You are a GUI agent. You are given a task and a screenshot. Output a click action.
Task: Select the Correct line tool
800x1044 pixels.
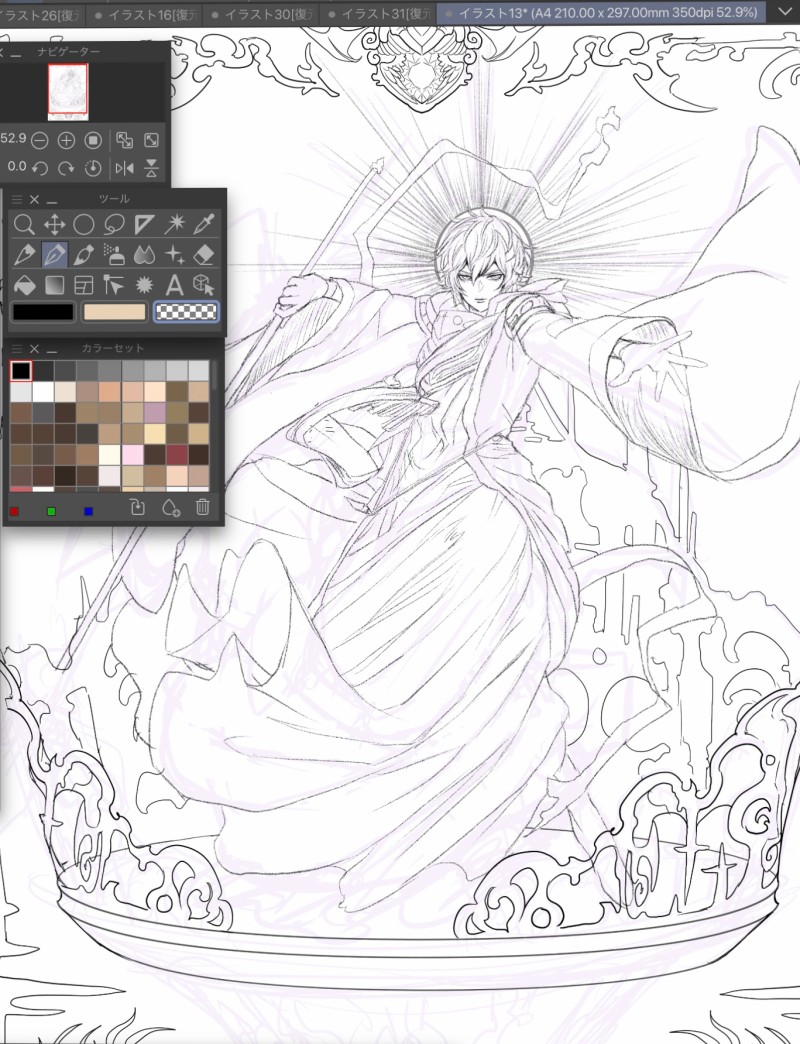(x=114, y=286)
